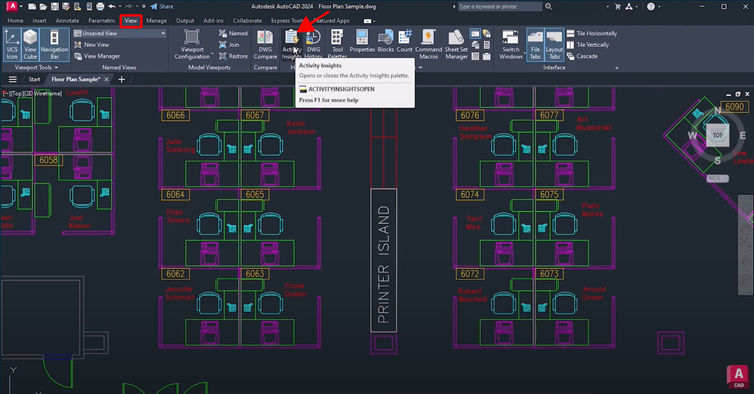
Task: Switch to the Collaborate ribbon tab
Action: 247,21
